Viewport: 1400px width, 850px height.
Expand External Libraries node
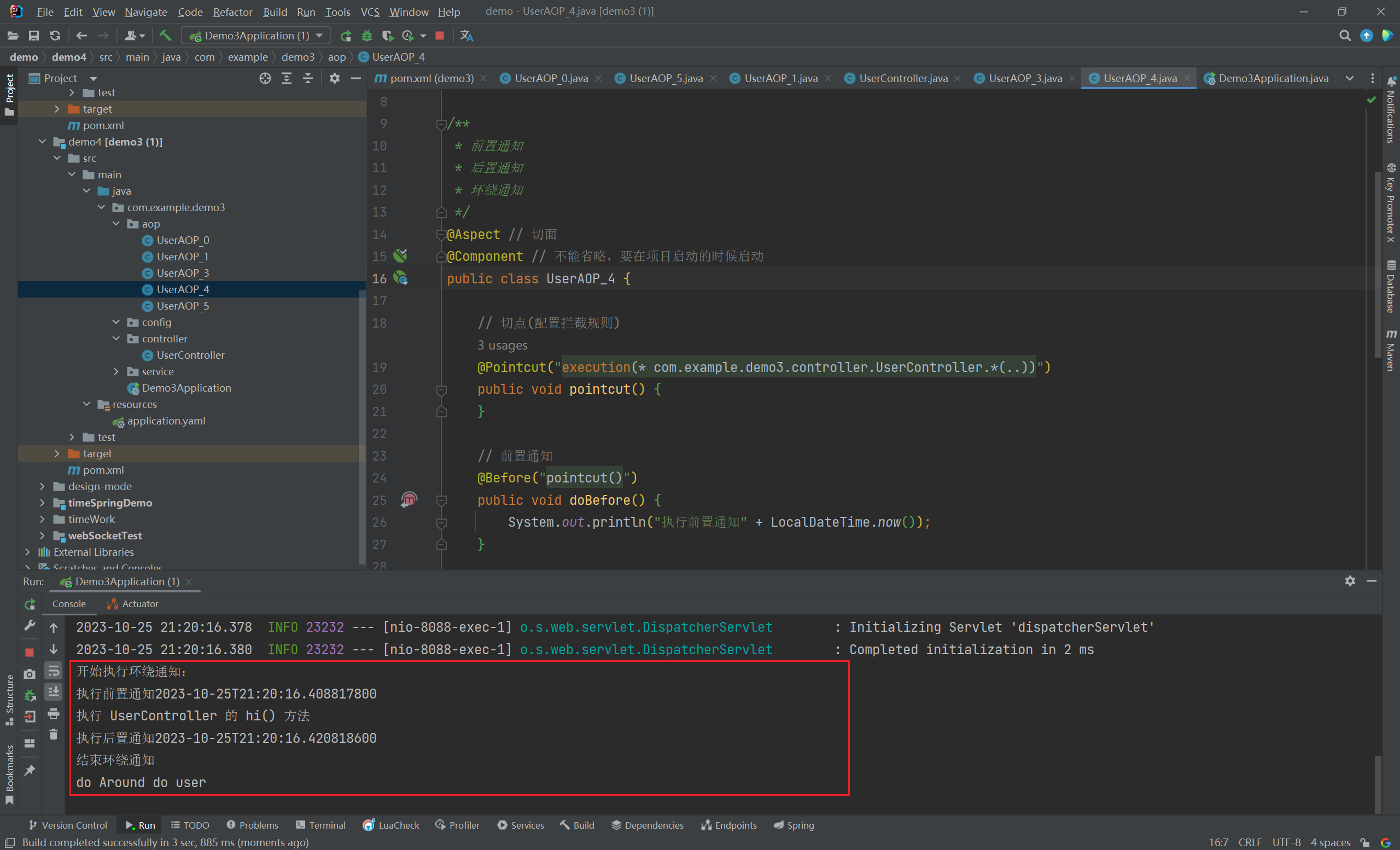coord(27,552)
